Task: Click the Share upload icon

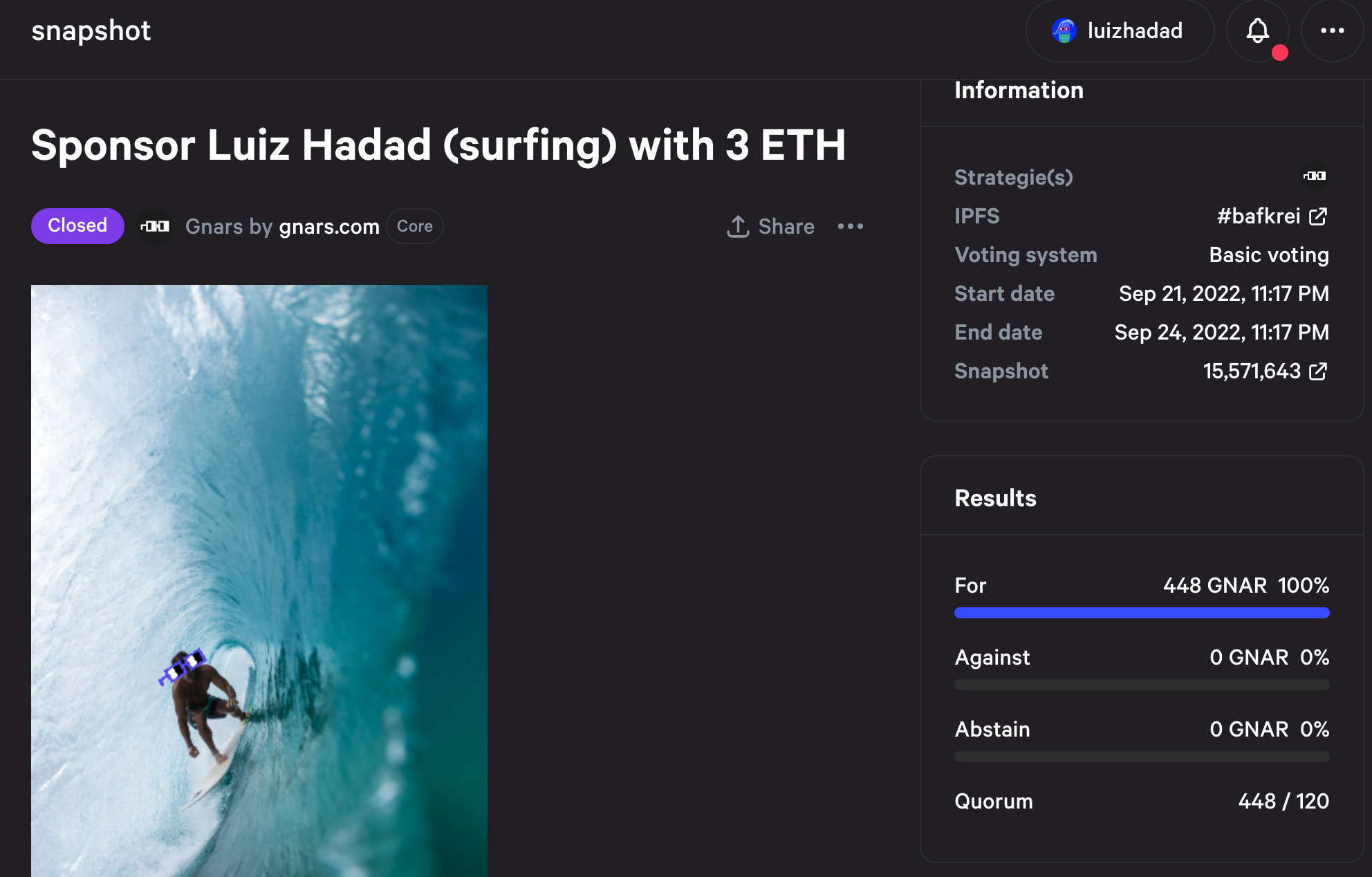Action: tap(739, 226)
